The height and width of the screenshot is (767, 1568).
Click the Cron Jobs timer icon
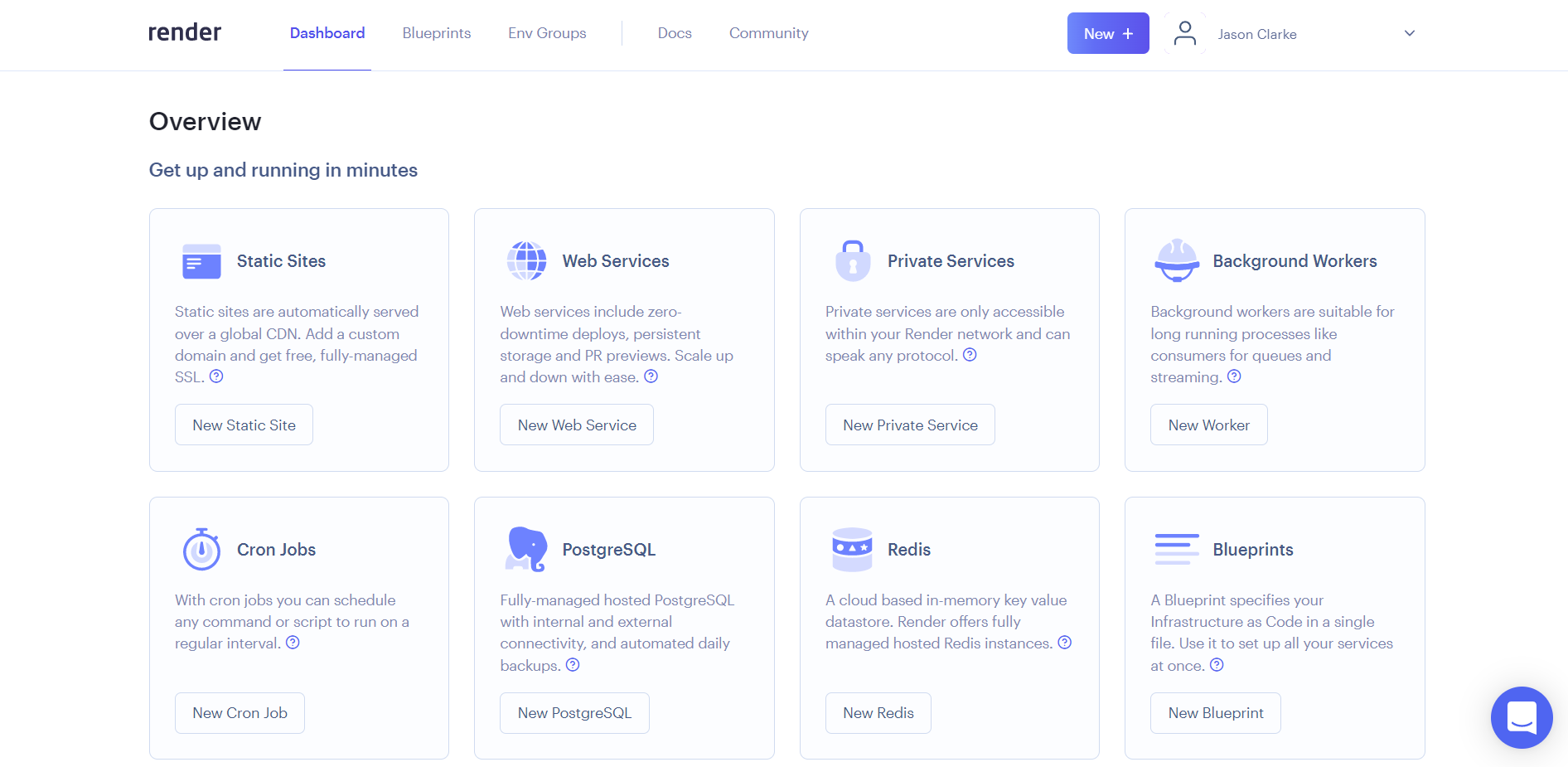coord(201,550)
